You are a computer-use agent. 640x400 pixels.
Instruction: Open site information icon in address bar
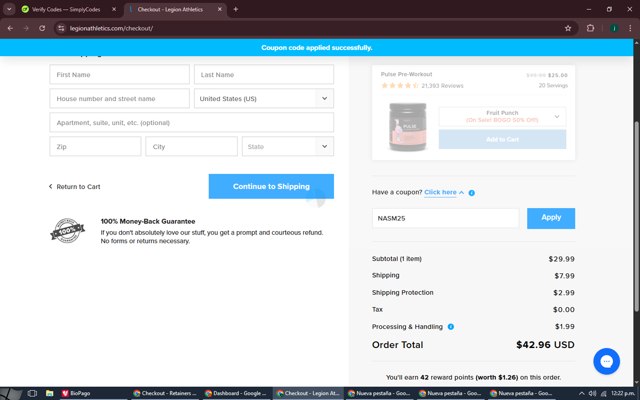[61, 28]
